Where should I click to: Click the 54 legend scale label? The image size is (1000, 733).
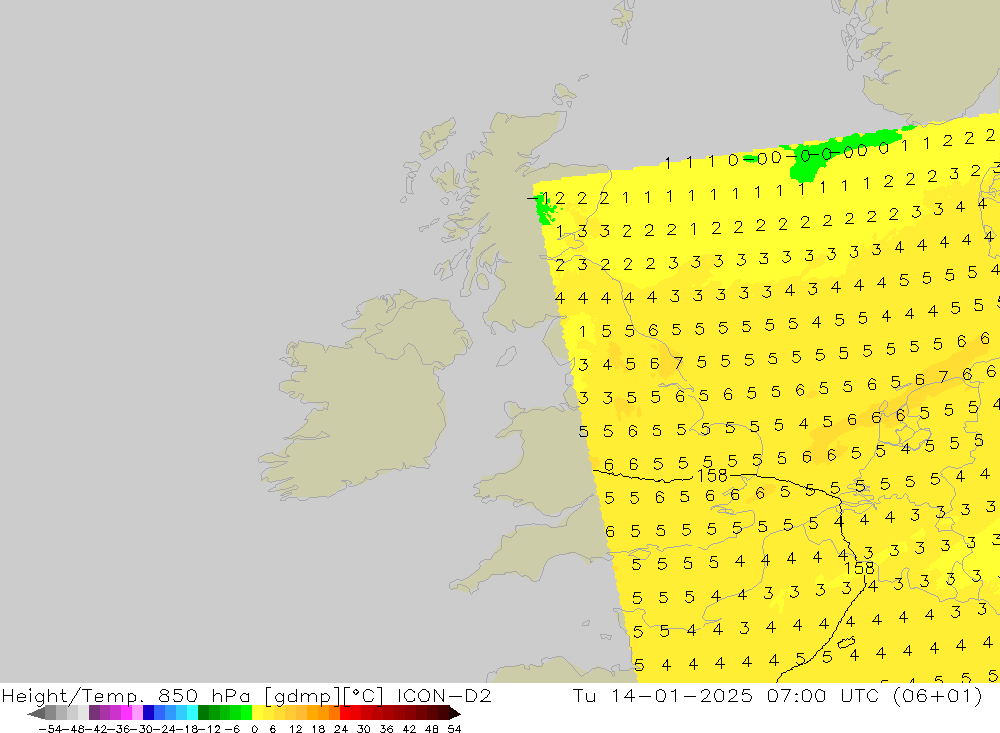454,729
